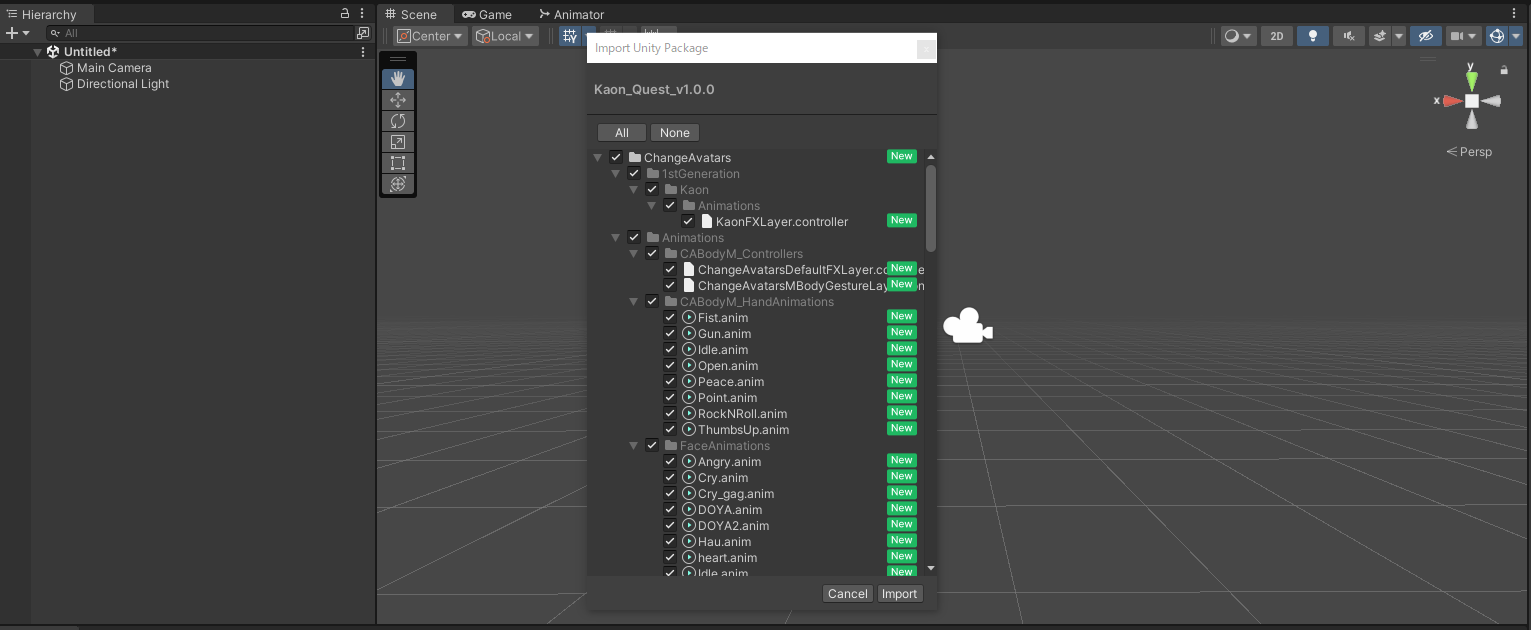Screen dimensions: 1531x630
Task: Toggle the Y grid visibility button
Action: [569, 36]
